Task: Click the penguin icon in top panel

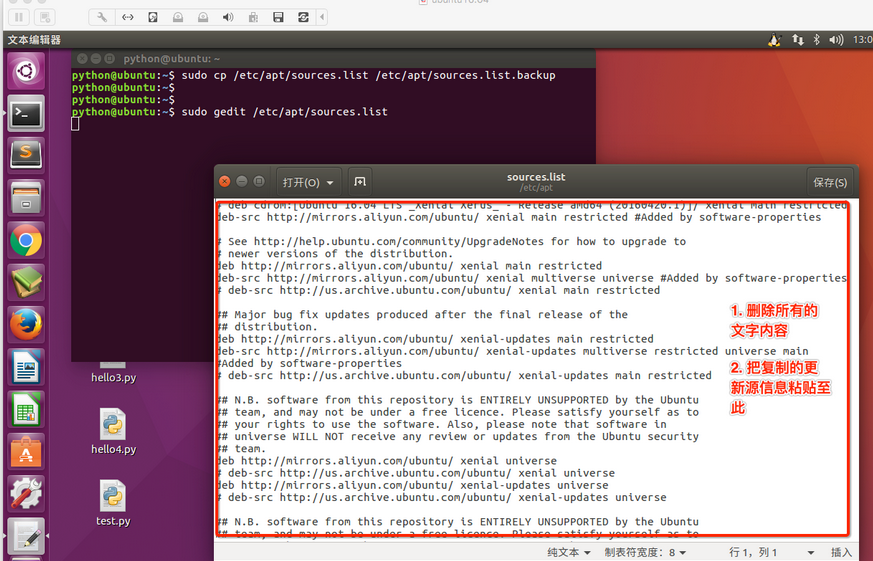Action: [x=774, y=40]
